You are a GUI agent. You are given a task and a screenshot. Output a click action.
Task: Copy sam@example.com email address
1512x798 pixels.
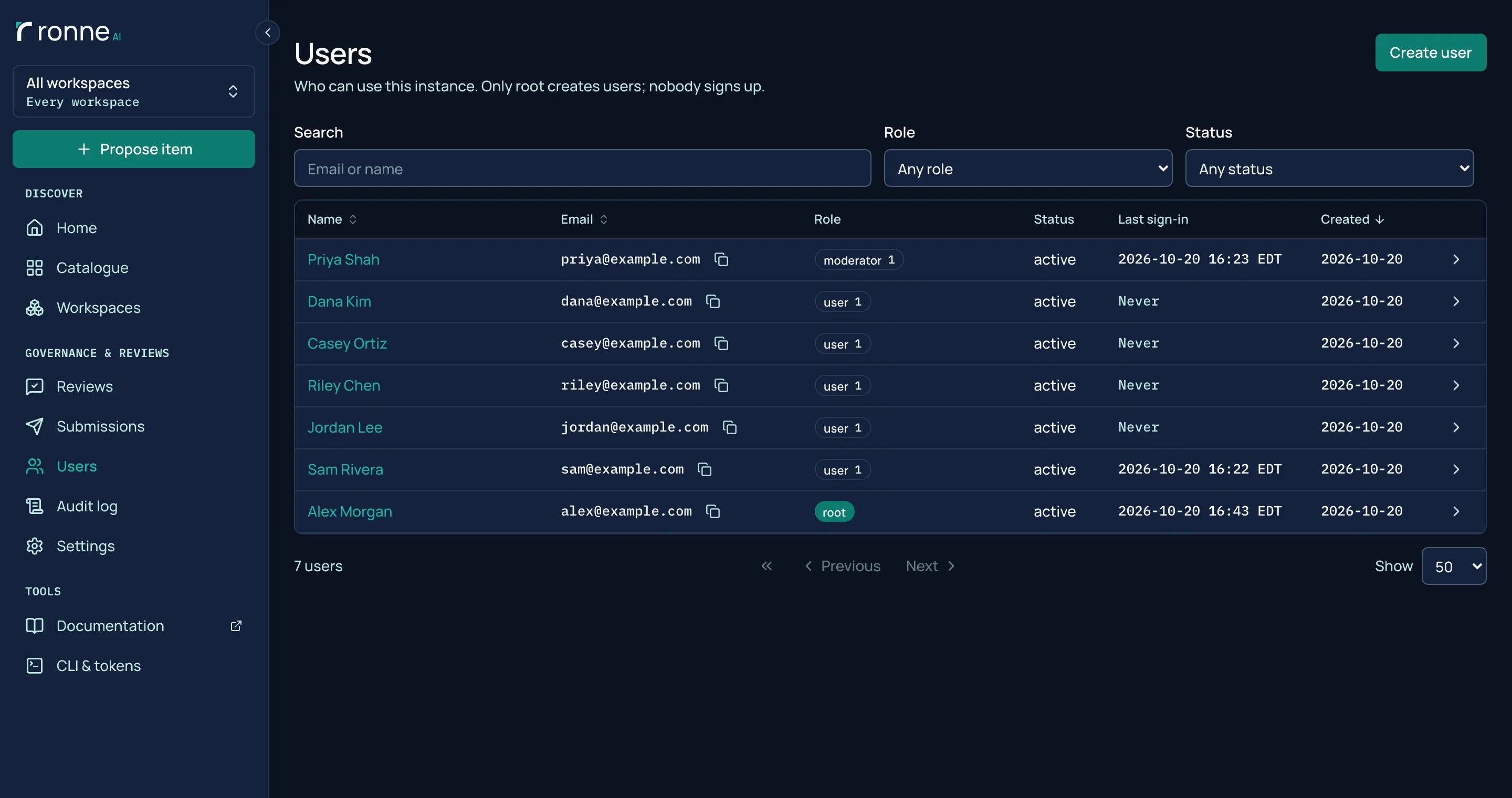tap(705, 469)
